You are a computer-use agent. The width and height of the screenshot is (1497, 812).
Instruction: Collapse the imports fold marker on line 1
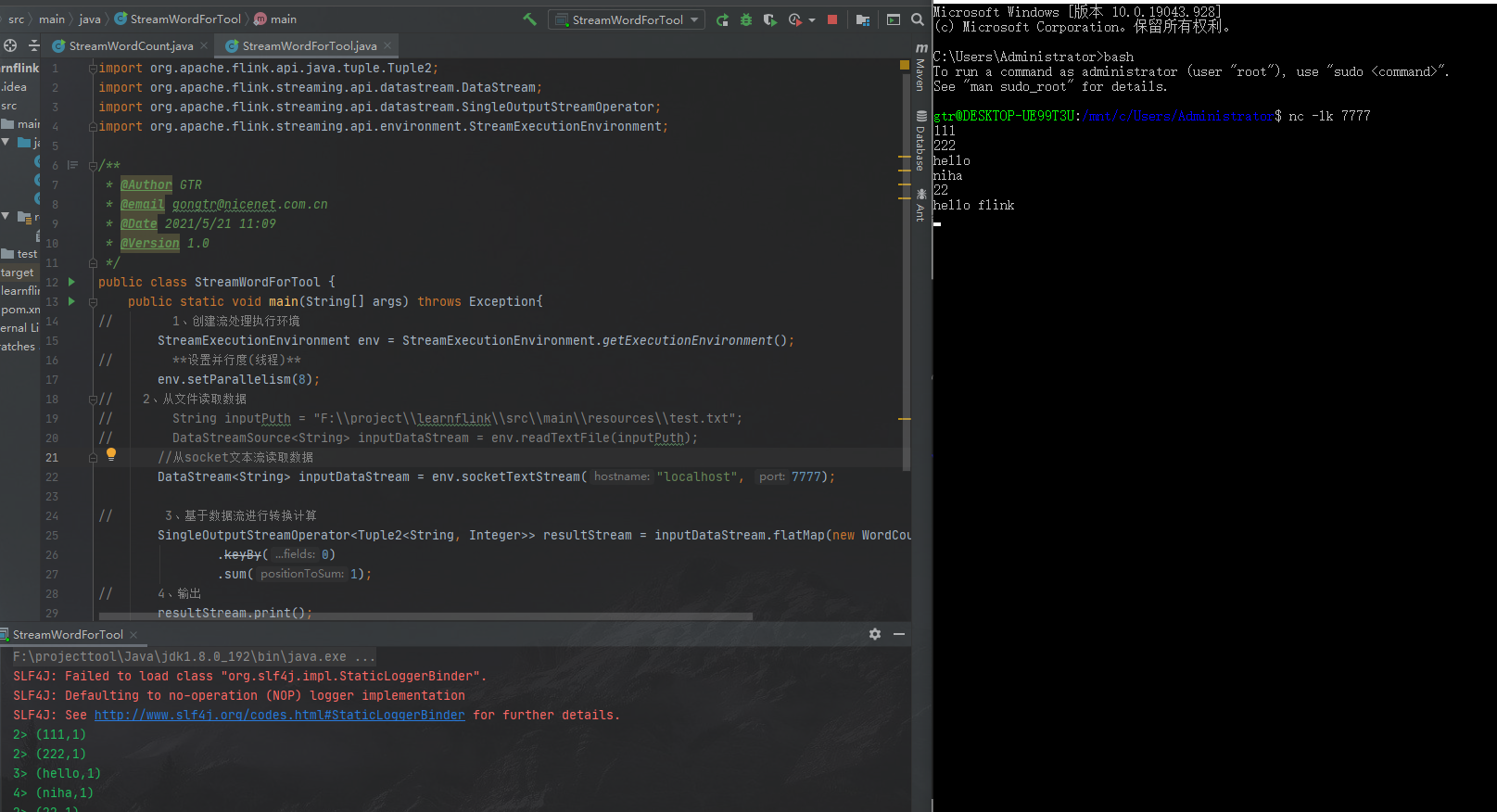tap(93, 68)
